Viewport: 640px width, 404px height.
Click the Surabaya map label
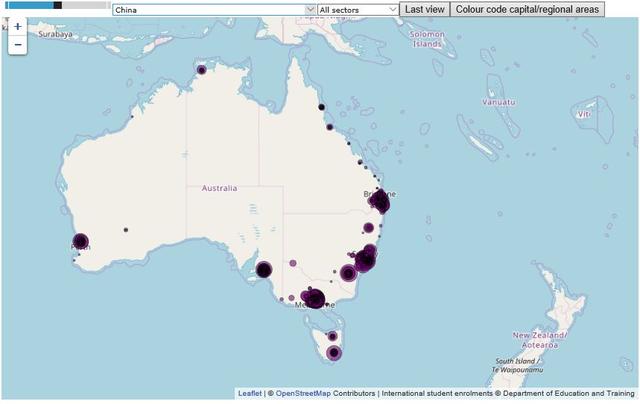(55, 34)
